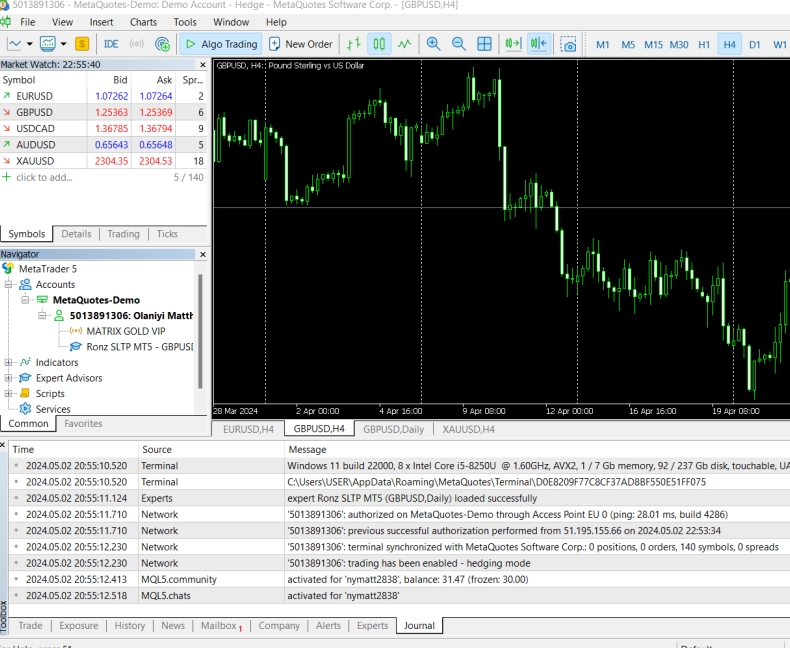Image resolution: width=790 pixels, height=648 pixels.
Task: Switch to the XAUUSD,H4 chart tab
Action: point(470,429)
